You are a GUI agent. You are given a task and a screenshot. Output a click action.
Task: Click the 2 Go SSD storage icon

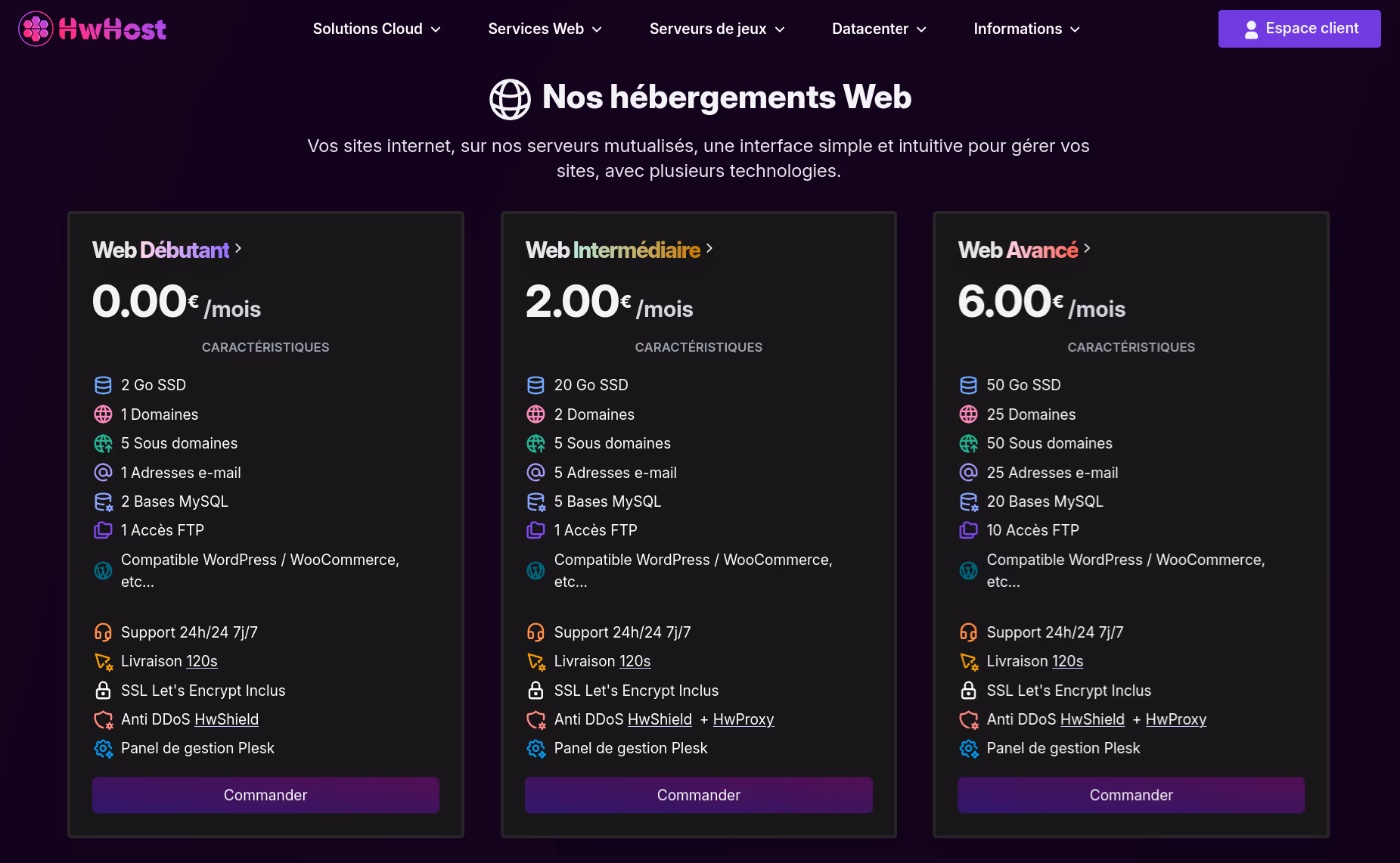coord(103,385)
